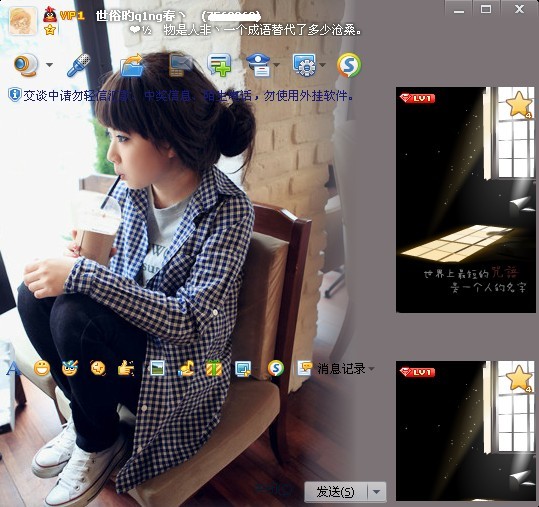Viewport: 539px width, 507px height.
Task: Click the pointing hand icon in chat toolbar
Action: (x=126, y=368)
